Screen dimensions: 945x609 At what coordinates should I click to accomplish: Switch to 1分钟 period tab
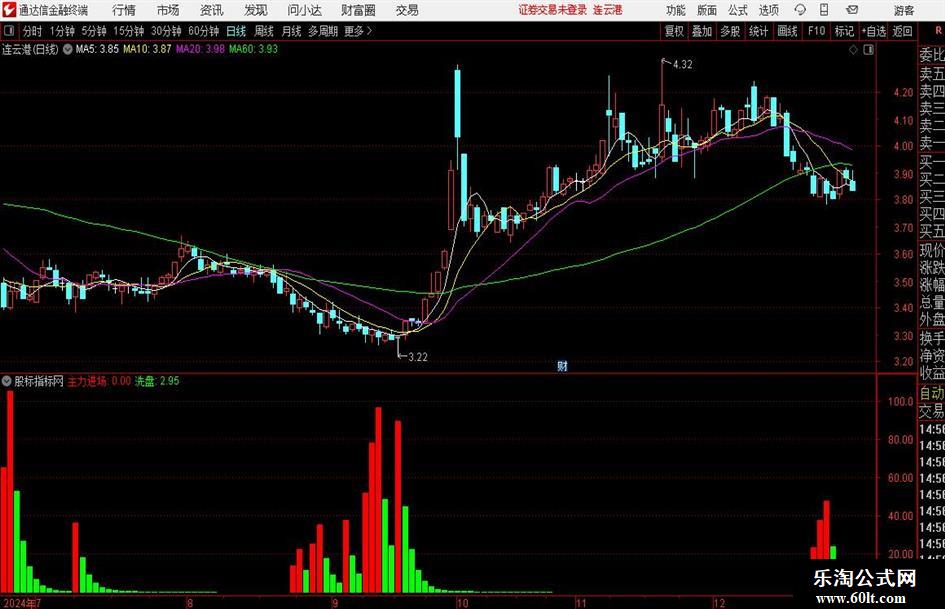[61, 31]
